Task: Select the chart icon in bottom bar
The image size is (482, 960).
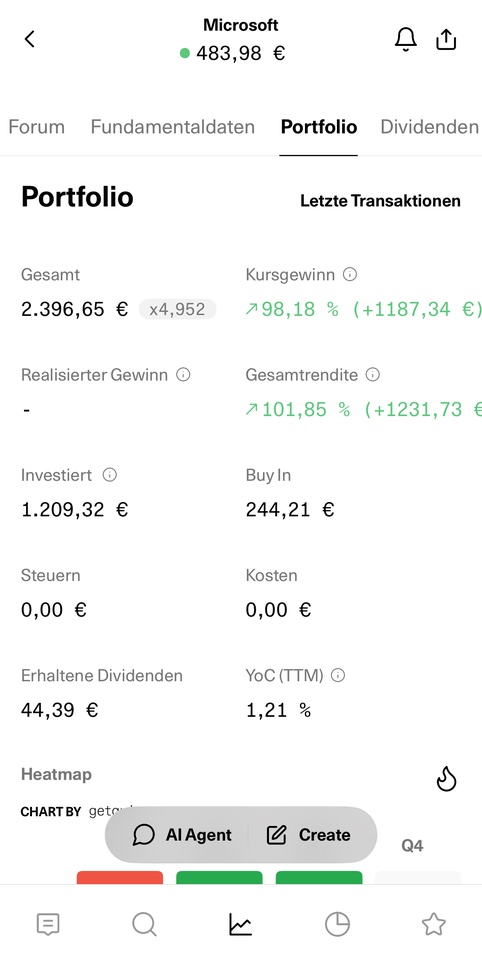Action: (x=241, y=924)
